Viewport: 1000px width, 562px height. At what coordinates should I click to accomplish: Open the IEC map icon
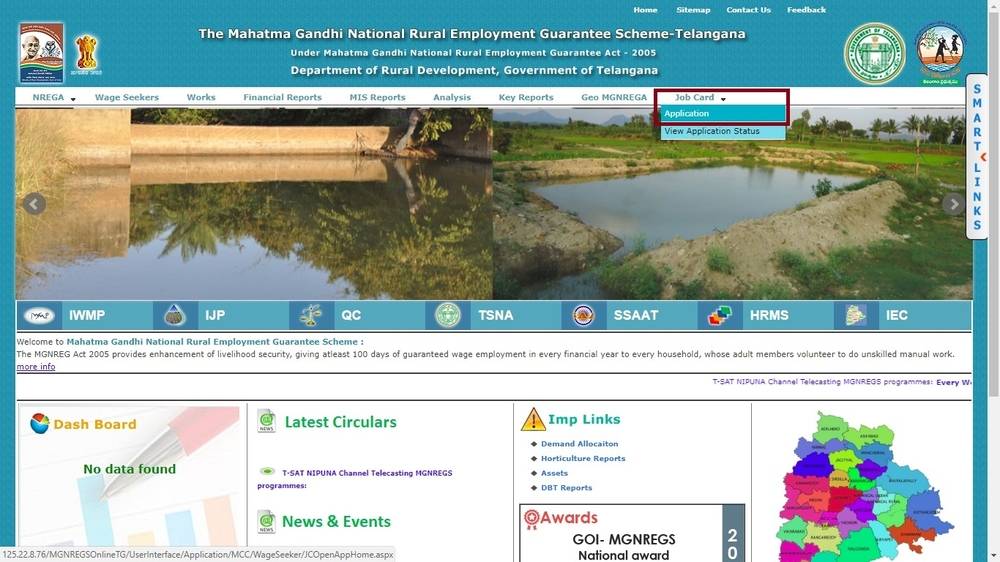(x=855, y=315)
